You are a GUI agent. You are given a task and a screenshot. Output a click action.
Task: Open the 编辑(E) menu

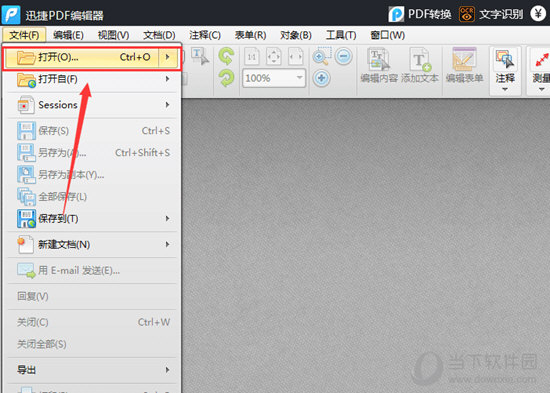68,35
